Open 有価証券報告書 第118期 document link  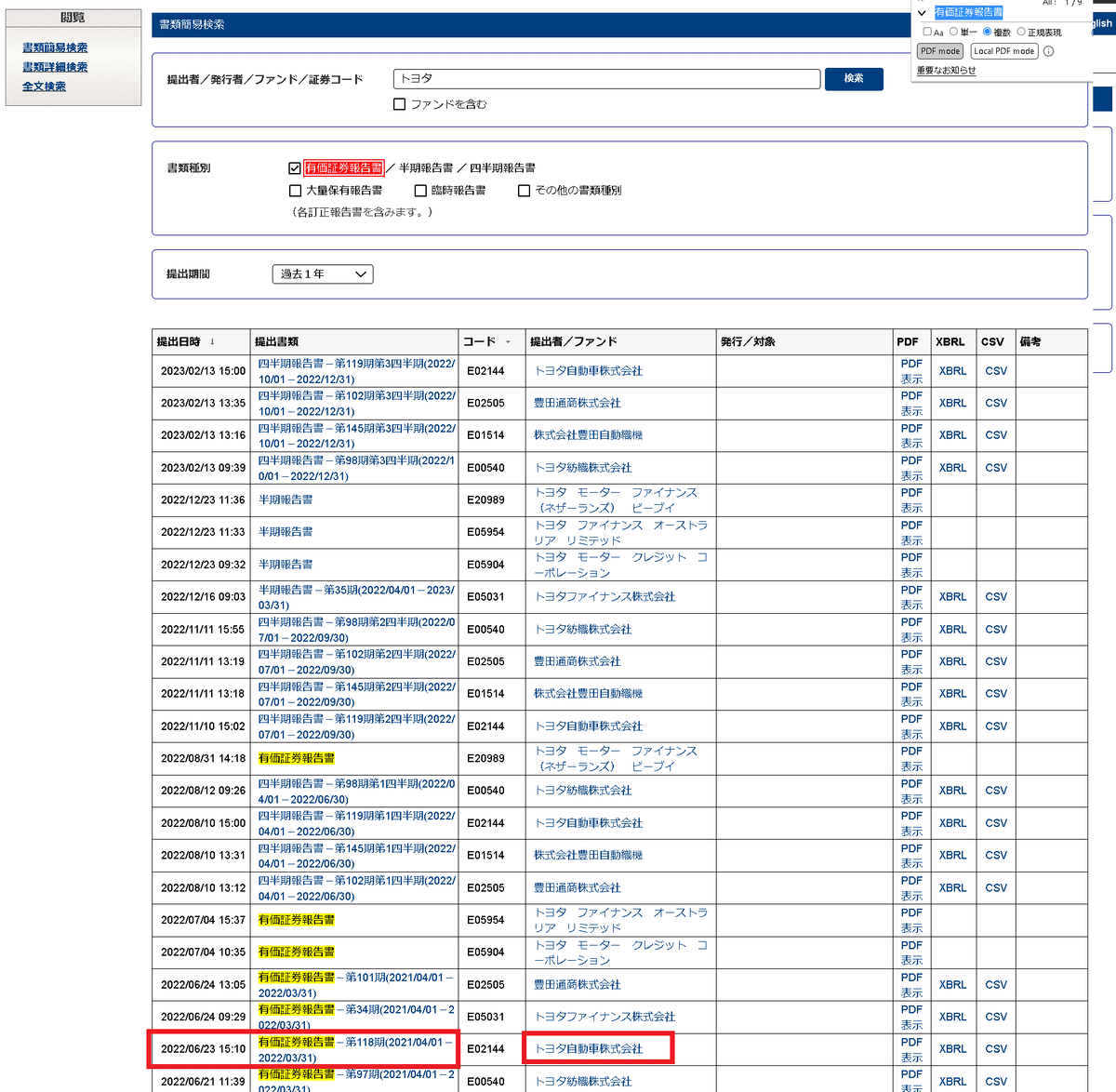(355, 1049)
